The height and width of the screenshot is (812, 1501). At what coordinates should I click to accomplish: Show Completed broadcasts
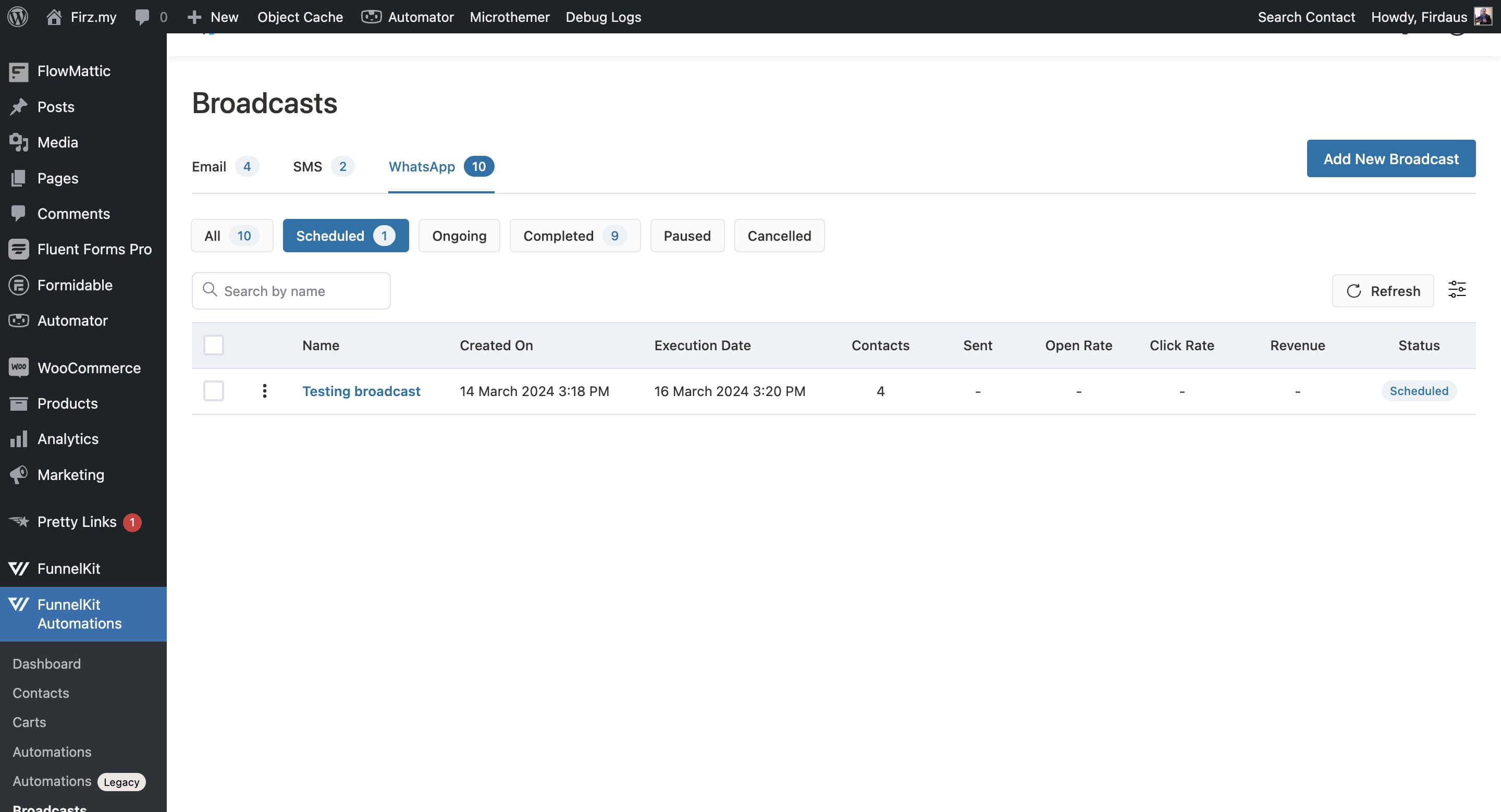pyautogui.click(x=575, y=236)
